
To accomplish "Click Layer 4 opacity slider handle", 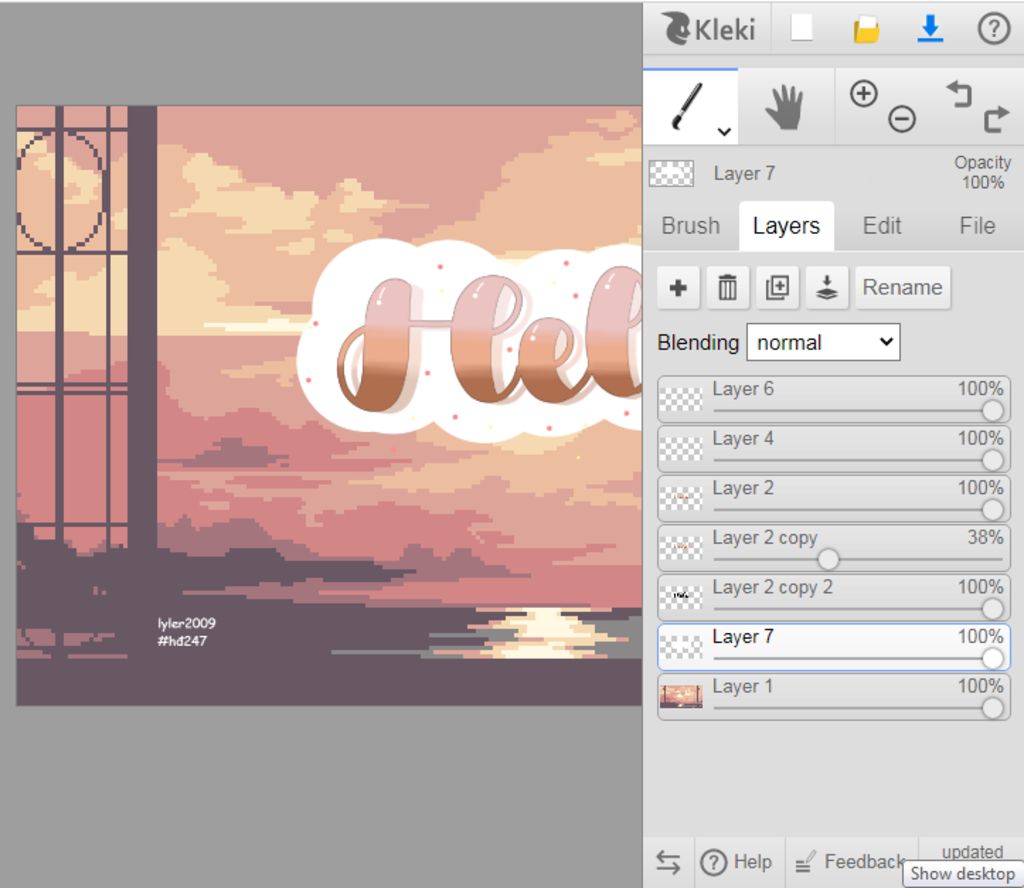I will (x=992, y=461).
